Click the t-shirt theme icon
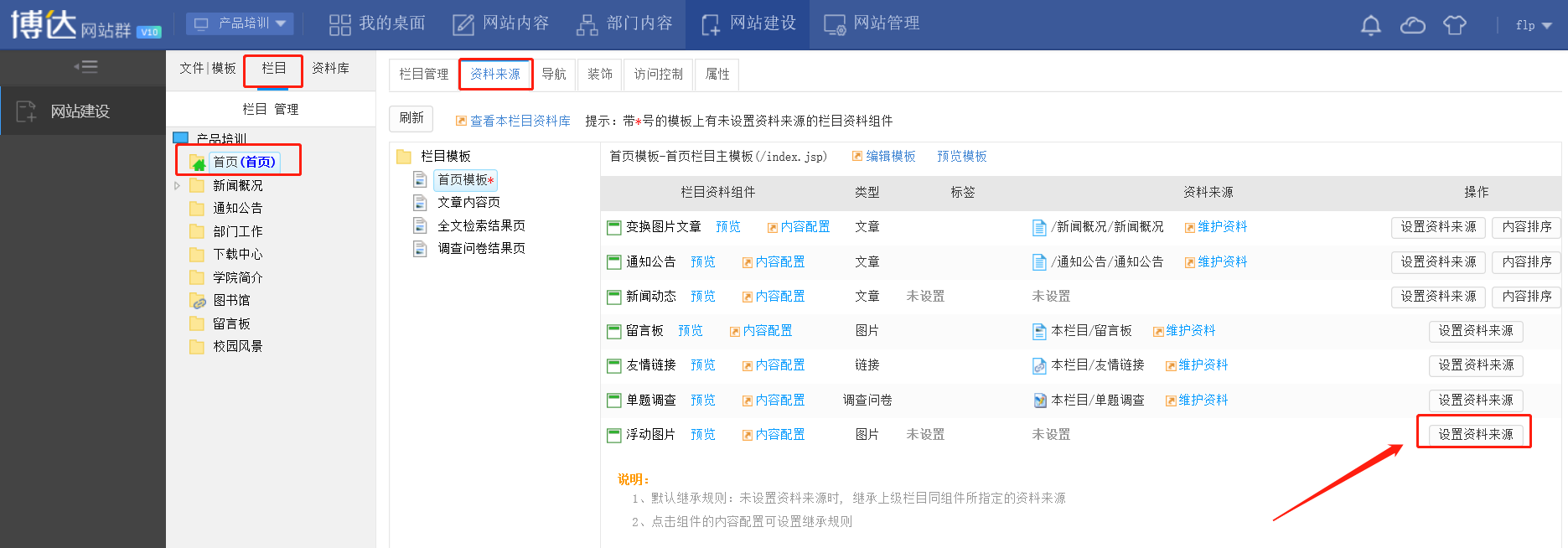 [1454, 25]
